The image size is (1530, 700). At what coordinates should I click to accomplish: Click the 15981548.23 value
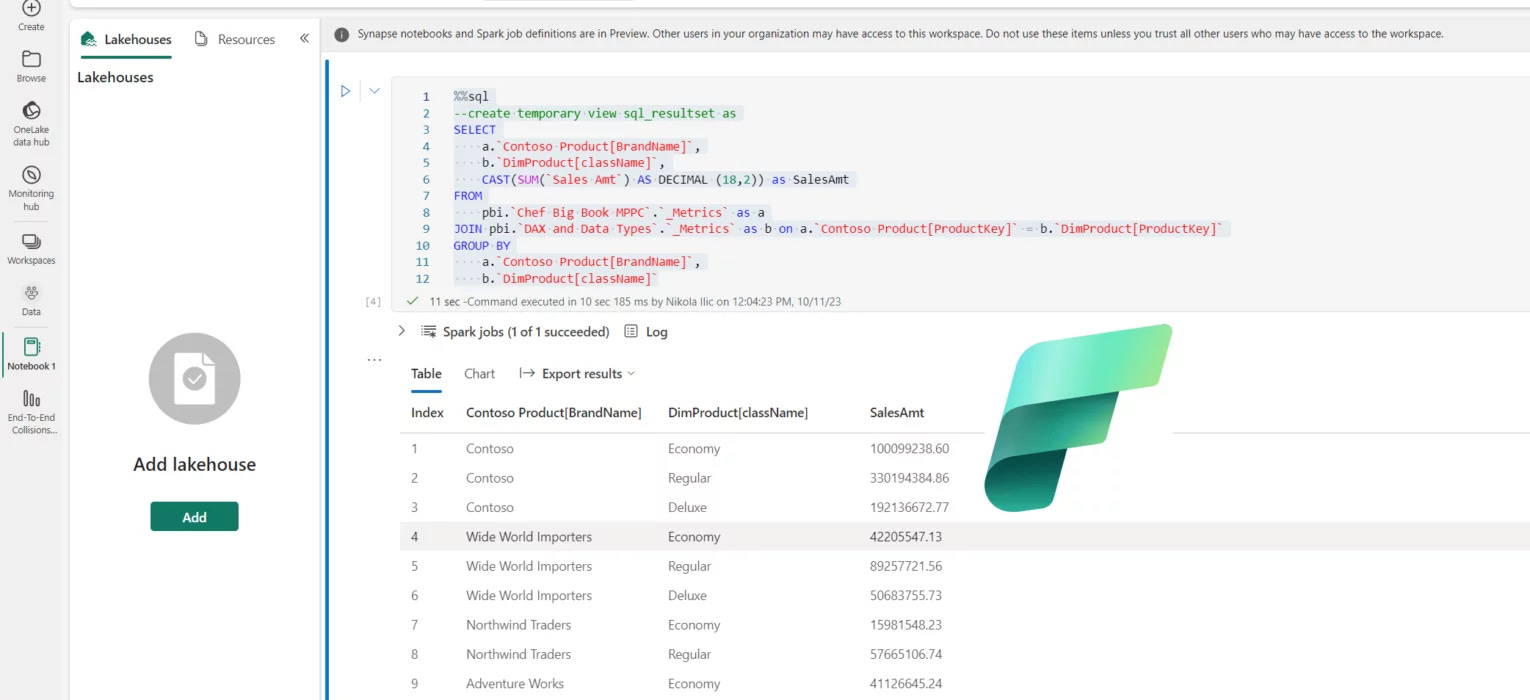point(906,624)
